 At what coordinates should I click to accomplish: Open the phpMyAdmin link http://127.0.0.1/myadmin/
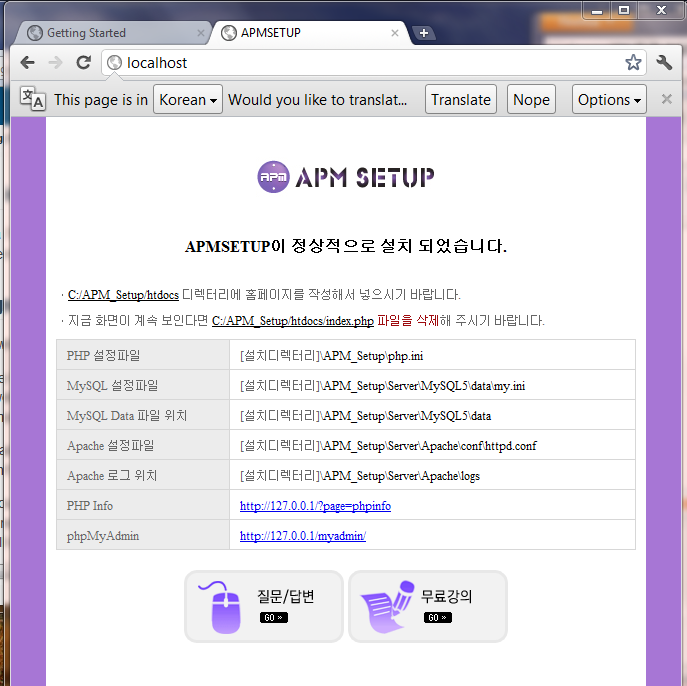[303, 536]
